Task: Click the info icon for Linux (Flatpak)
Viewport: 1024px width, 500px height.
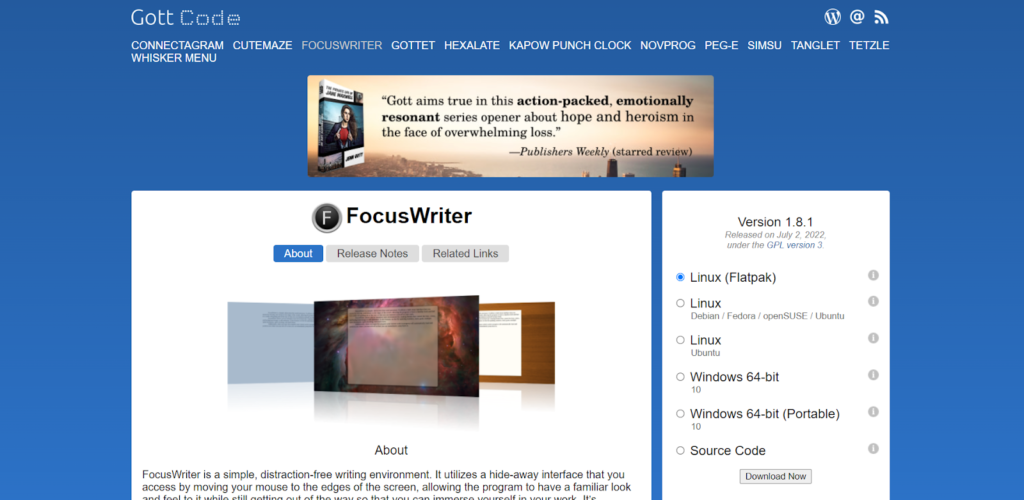Action: [x=873, y=275]
